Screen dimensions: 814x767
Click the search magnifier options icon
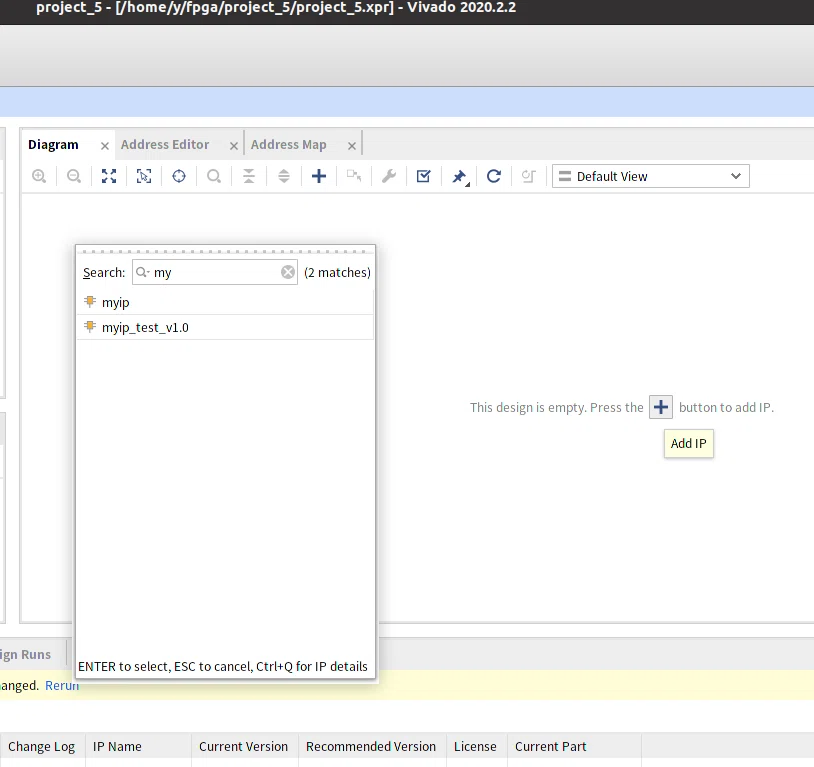[143, 272]
